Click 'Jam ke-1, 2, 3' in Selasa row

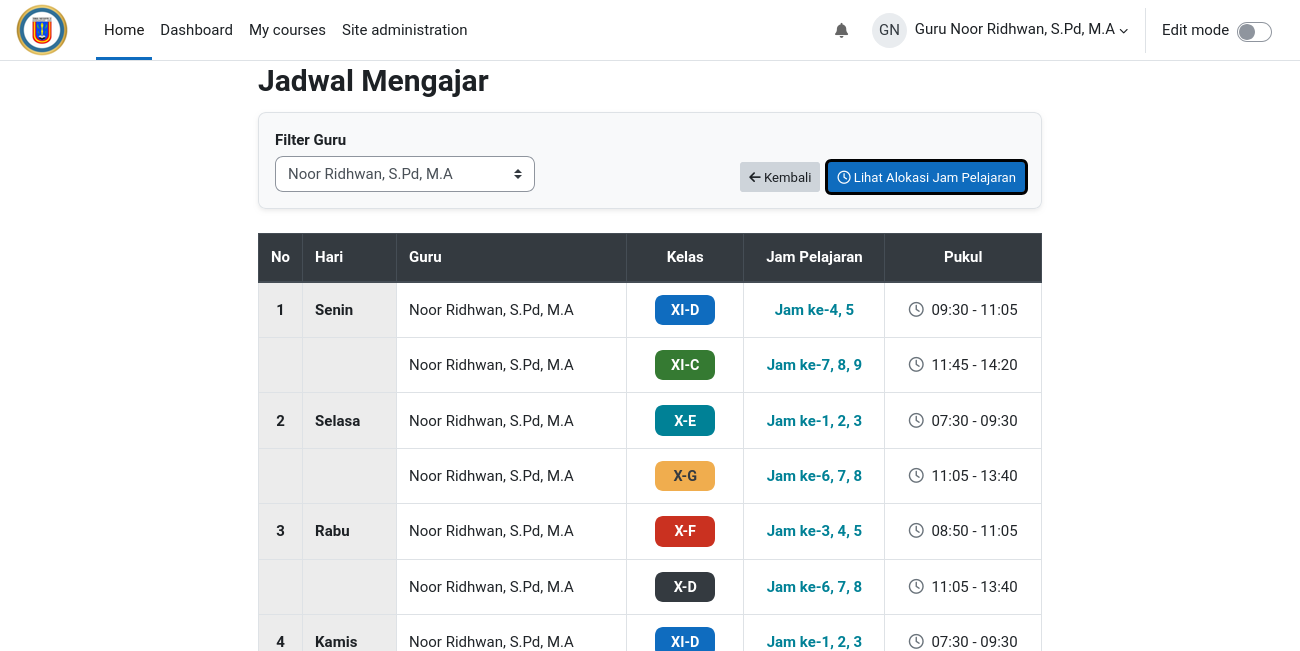point(814,421)
